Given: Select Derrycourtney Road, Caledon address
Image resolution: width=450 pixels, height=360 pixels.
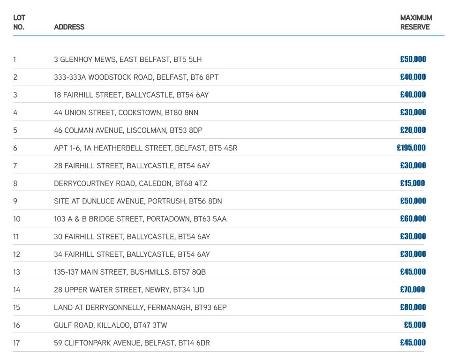Looking at the screenshot, I should (x=130, y=183).
